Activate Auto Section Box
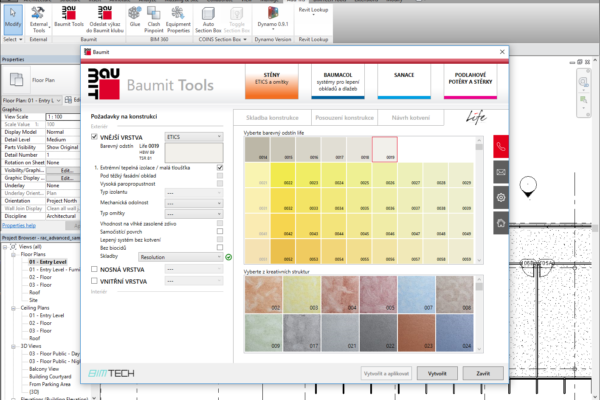This screenshot has height=400, width=600. (x=208, y=20)
